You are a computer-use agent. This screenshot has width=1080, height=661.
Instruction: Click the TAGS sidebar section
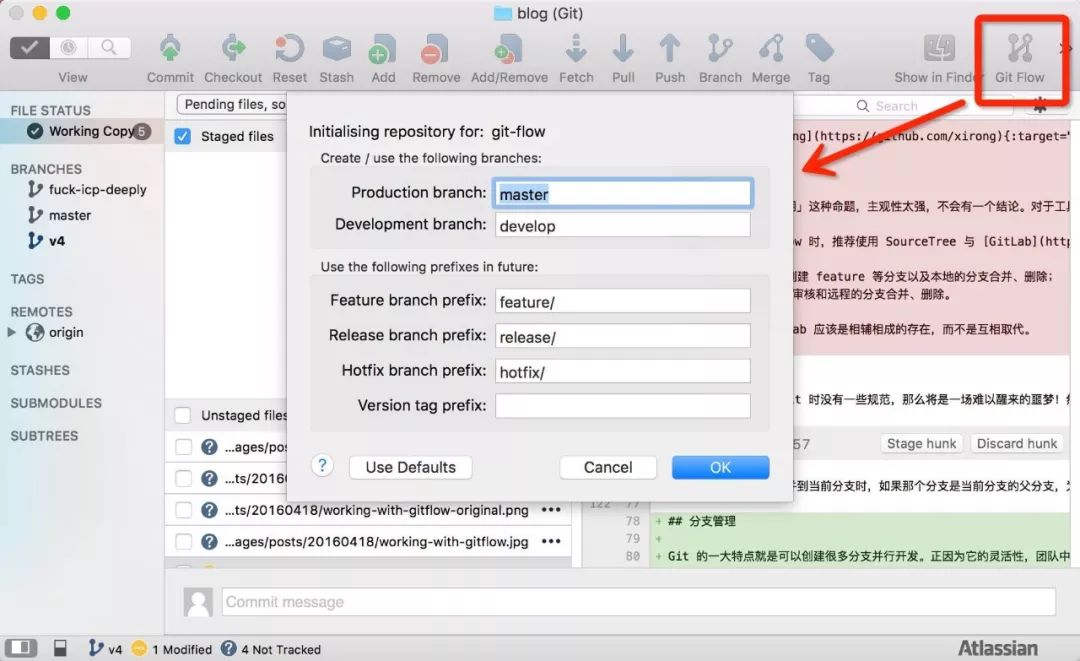(28, 279)
